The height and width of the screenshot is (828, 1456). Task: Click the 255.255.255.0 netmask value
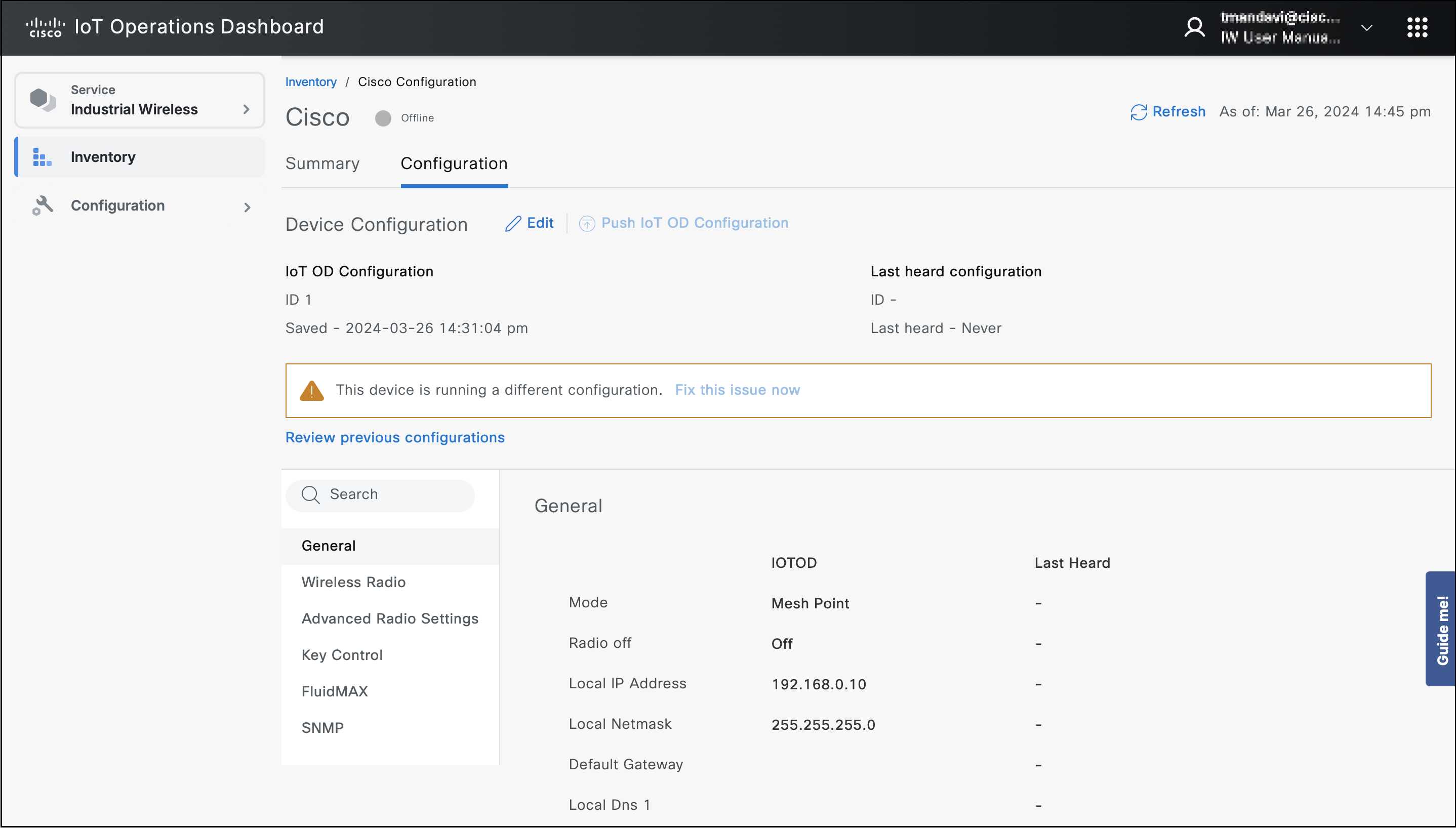tap(823, 725)
